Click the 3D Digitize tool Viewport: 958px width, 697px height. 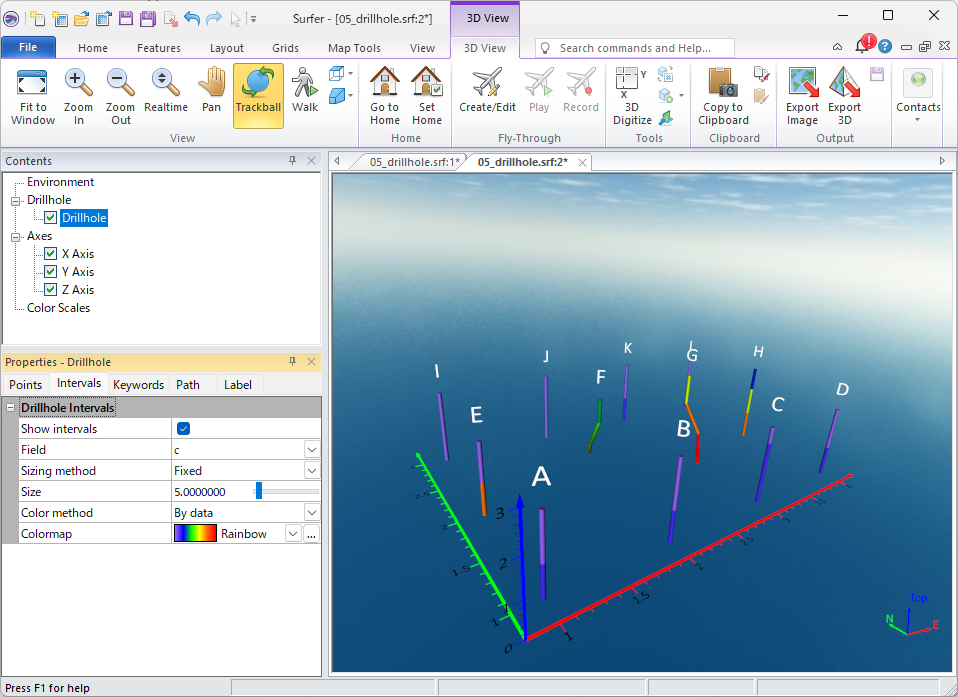click(631, 96)
